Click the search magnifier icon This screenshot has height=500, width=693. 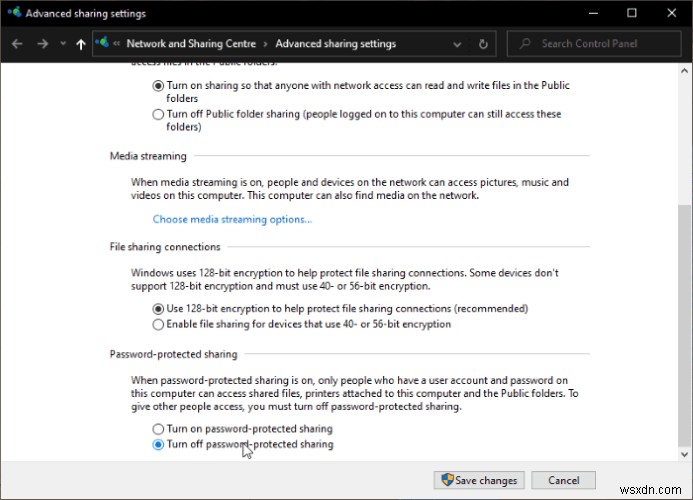point(525,43)
